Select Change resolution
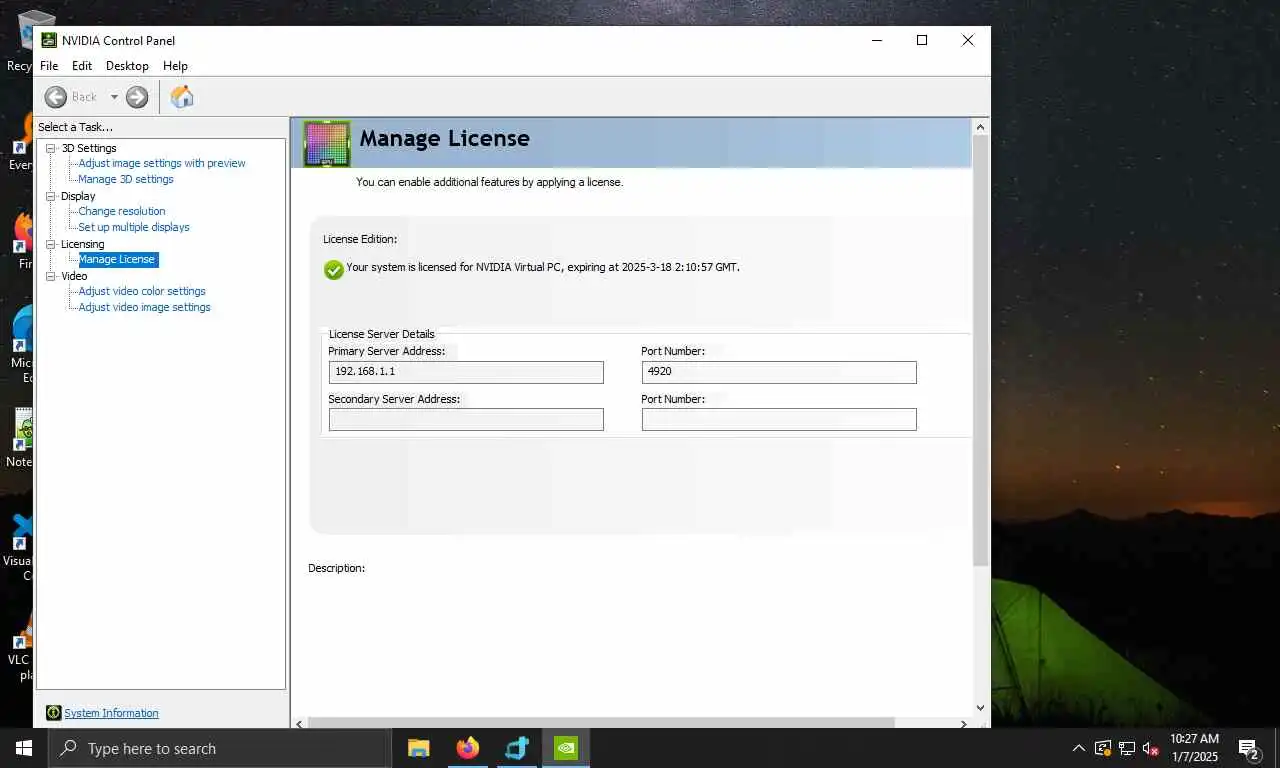1280x768 pixels. 122,211
